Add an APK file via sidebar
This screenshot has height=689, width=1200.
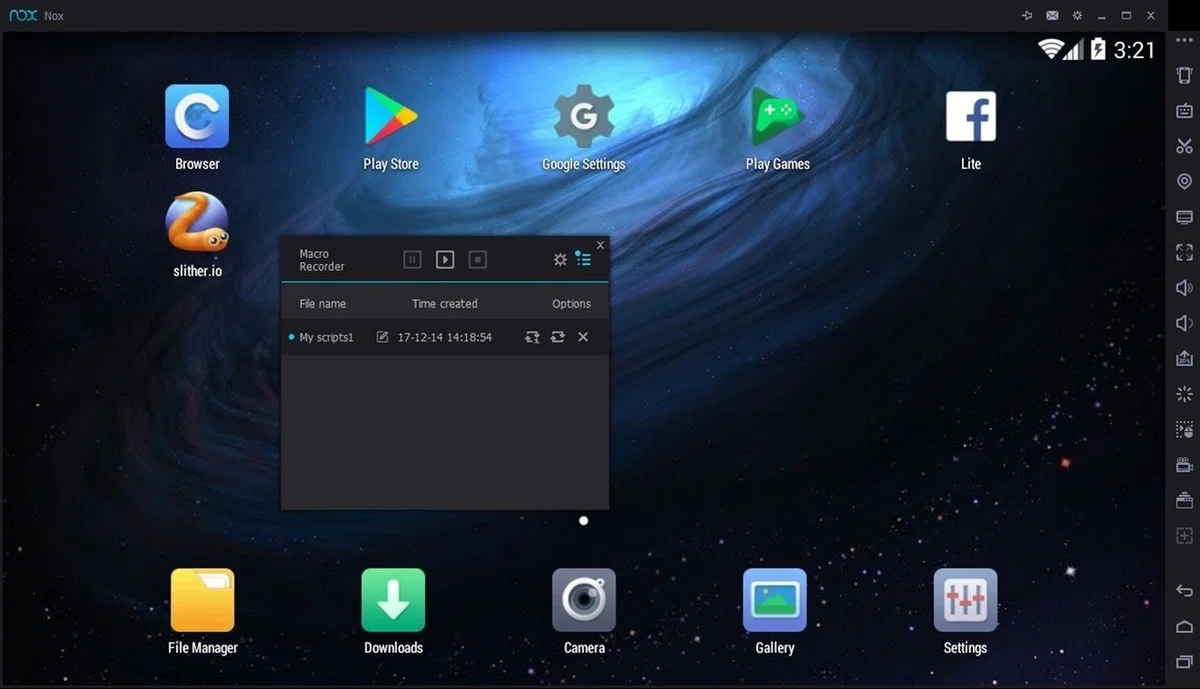1184,359
